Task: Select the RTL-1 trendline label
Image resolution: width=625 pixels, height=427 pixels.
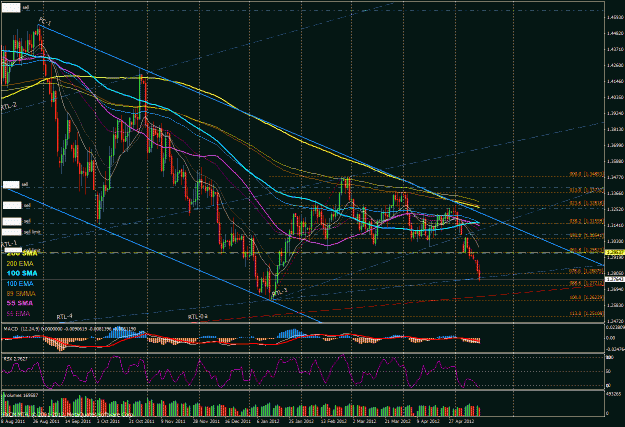Action: (x=9, y=243)
